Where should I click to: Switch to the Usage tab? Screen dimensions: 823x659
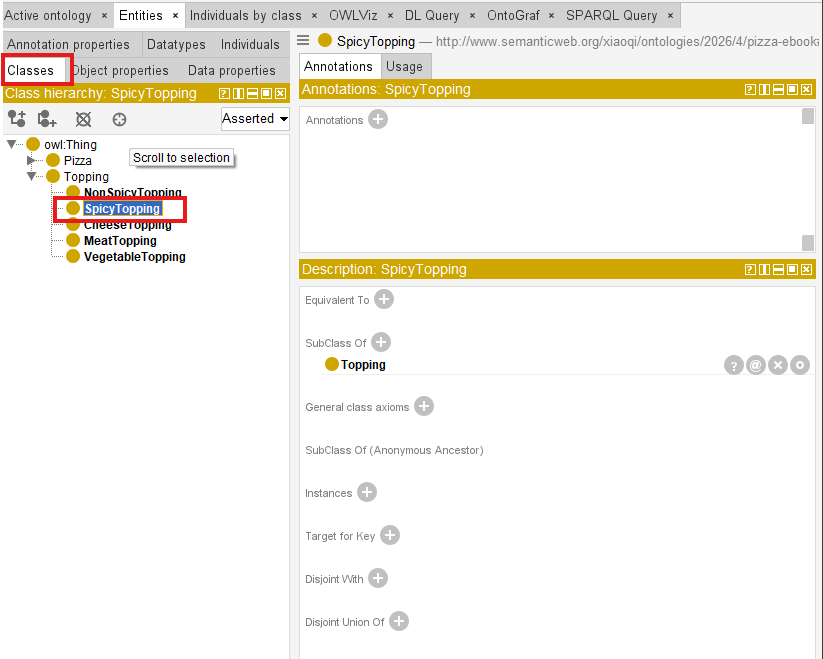[x=404, y=67]
